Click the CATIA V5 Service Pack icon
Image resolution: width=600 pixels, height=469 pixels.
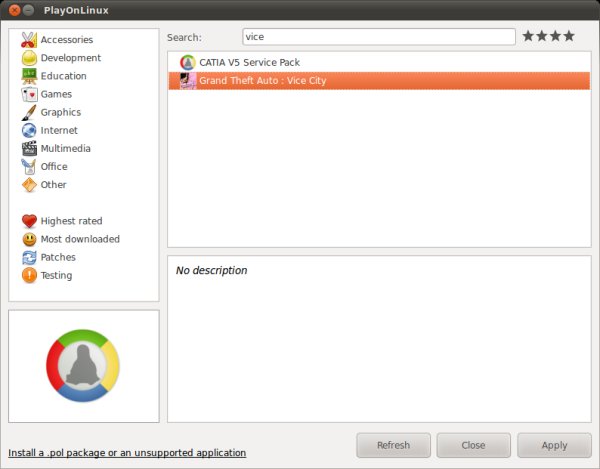click(x=188, y=62)
